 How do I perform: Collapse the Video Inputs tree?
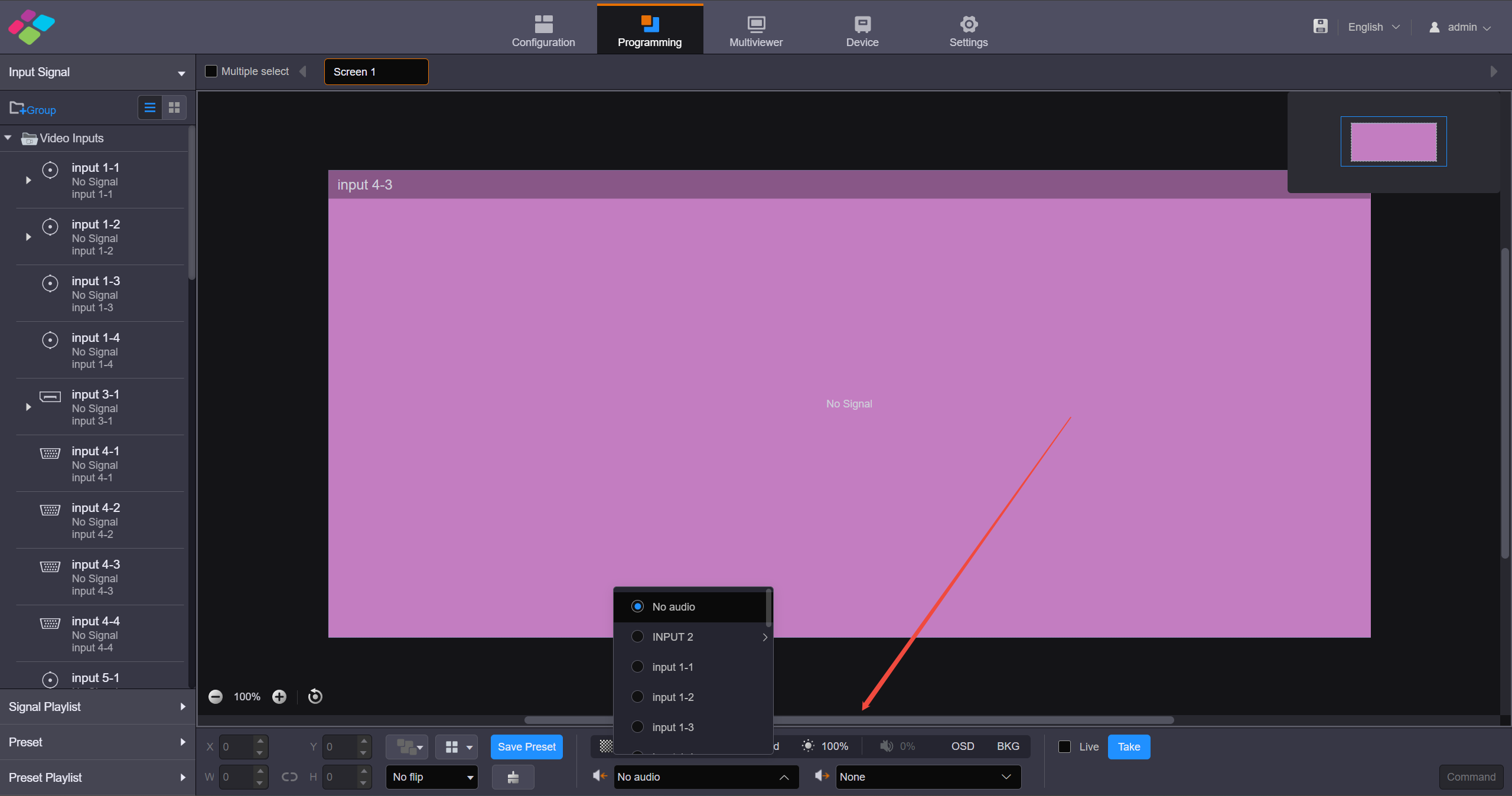coord(8,138)
